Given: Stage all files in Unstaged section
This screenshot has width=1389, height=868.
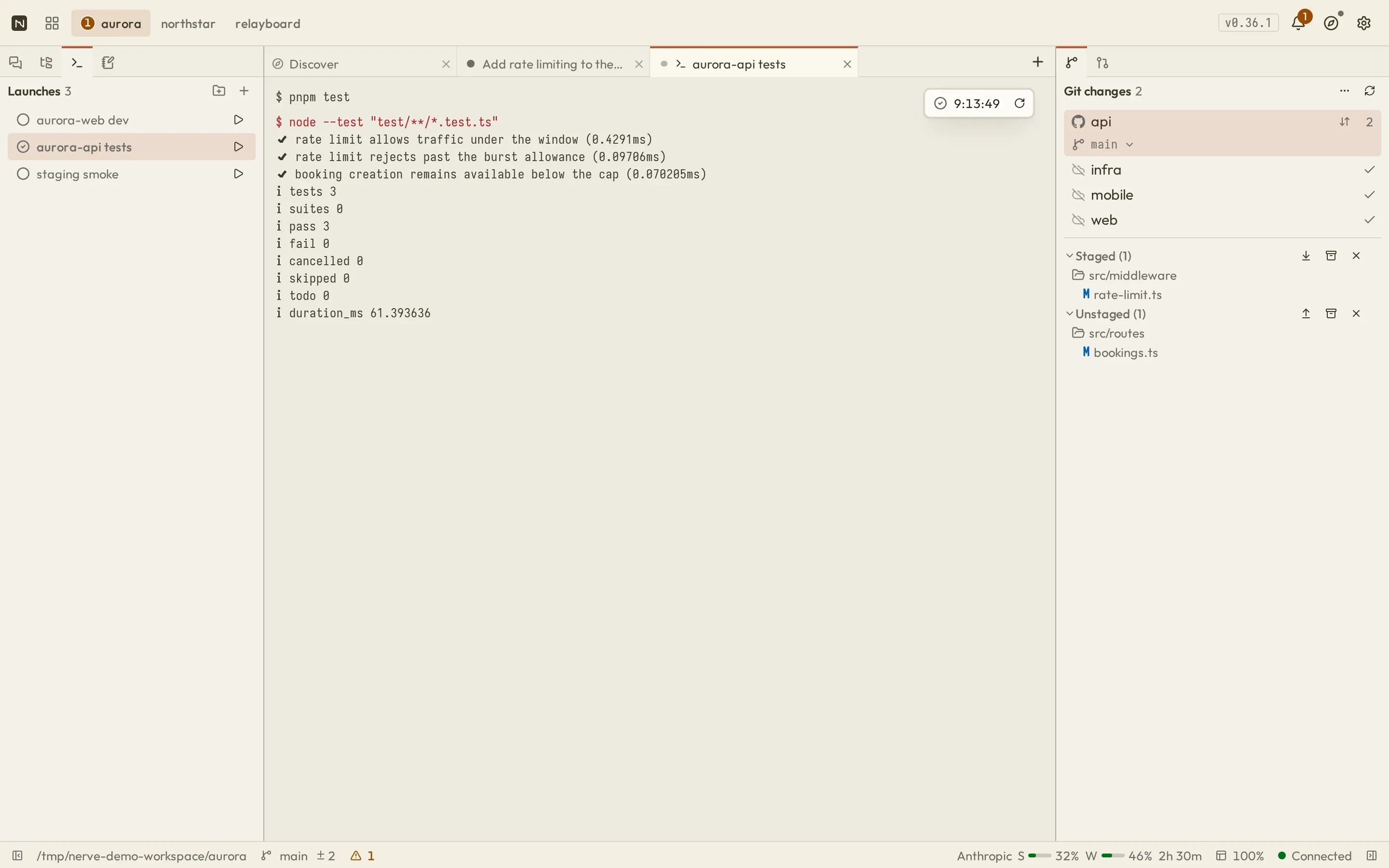Looking at the screenshot, I should (x=1306, y=313).
